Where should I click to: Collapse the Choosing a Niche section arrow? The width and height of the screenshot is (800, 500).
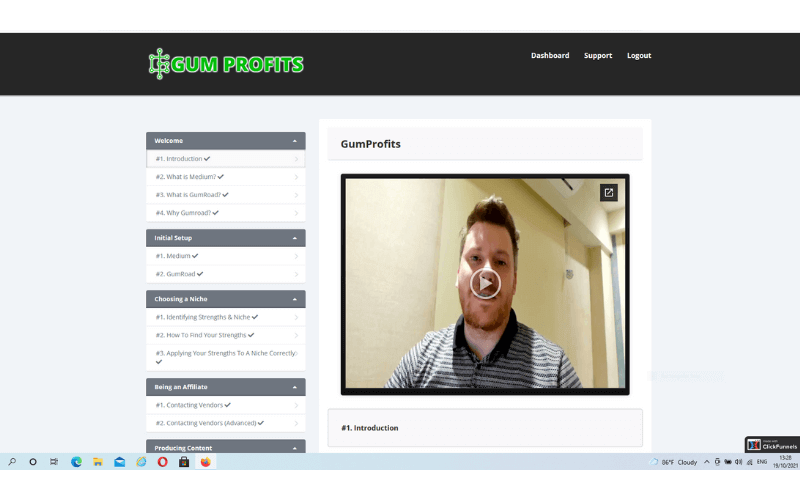click(x=294, y=299)
